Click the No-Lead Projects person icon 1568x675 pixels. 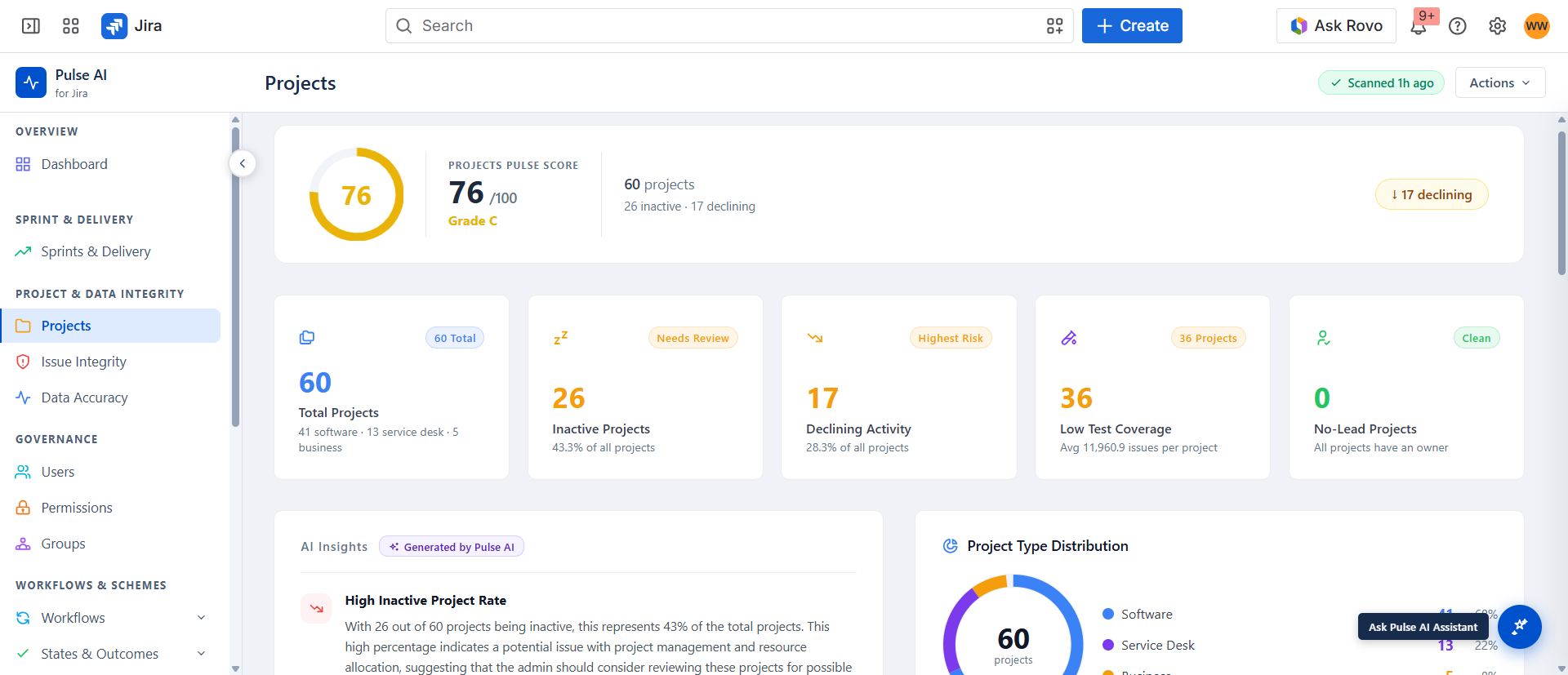(1323, 337)
